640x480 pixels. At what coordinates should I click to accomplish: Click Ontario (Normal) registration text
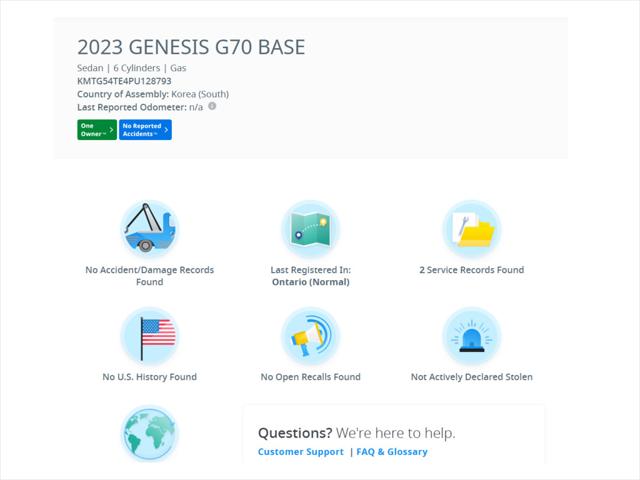click(x=311, y=282)
